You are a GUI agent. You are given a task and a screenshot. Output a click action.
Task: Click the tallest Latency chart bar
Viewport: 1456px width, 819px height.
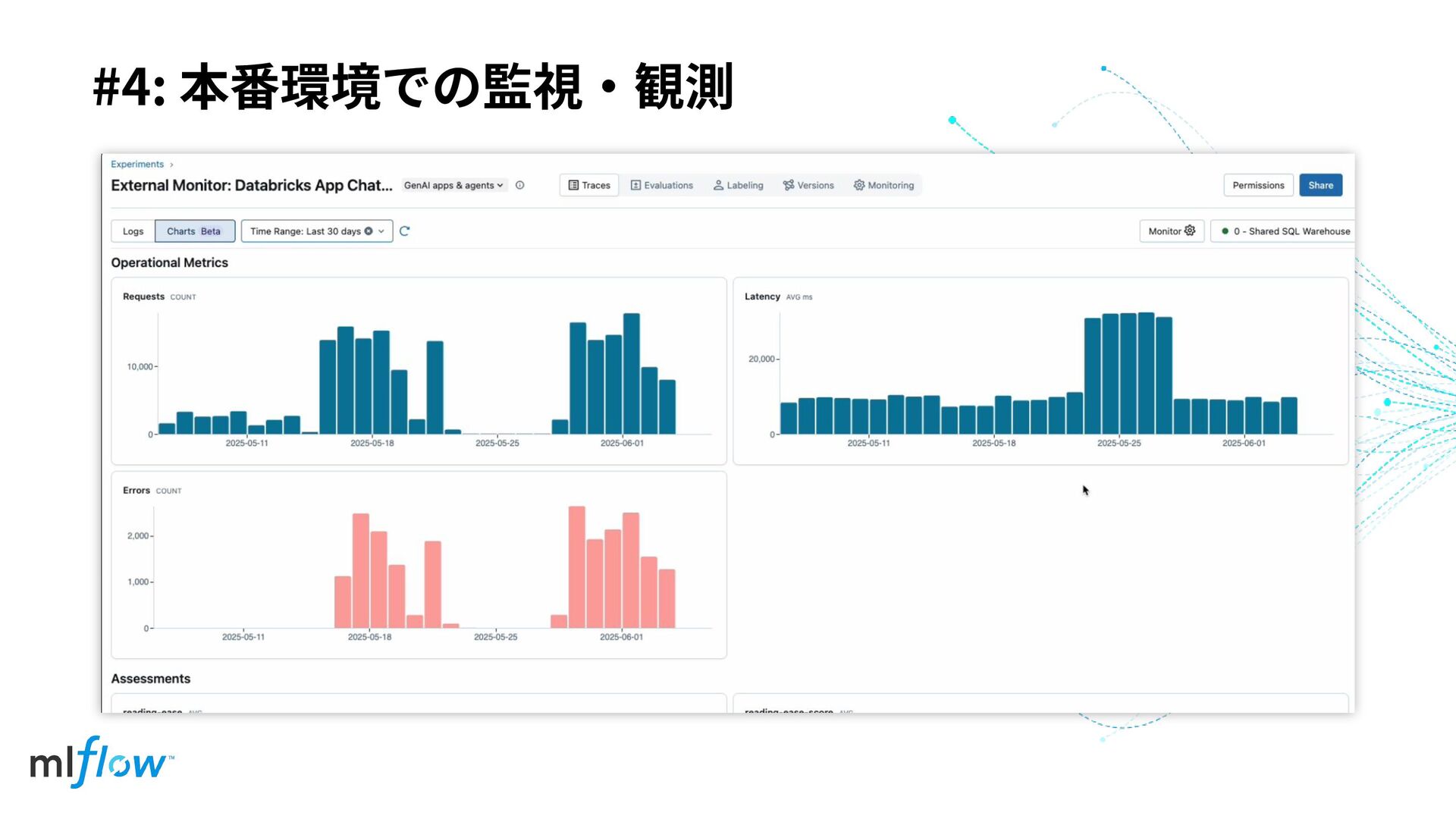point(1146,372)
